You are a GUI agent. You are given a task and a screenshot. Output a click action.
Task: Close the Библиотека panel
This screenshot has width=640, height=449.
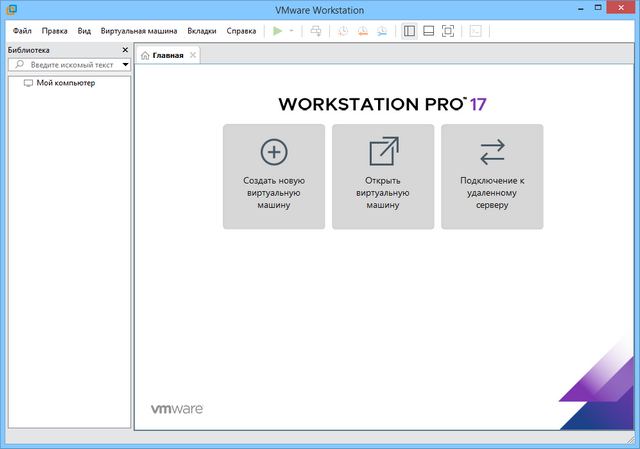[x=125, y=50]
